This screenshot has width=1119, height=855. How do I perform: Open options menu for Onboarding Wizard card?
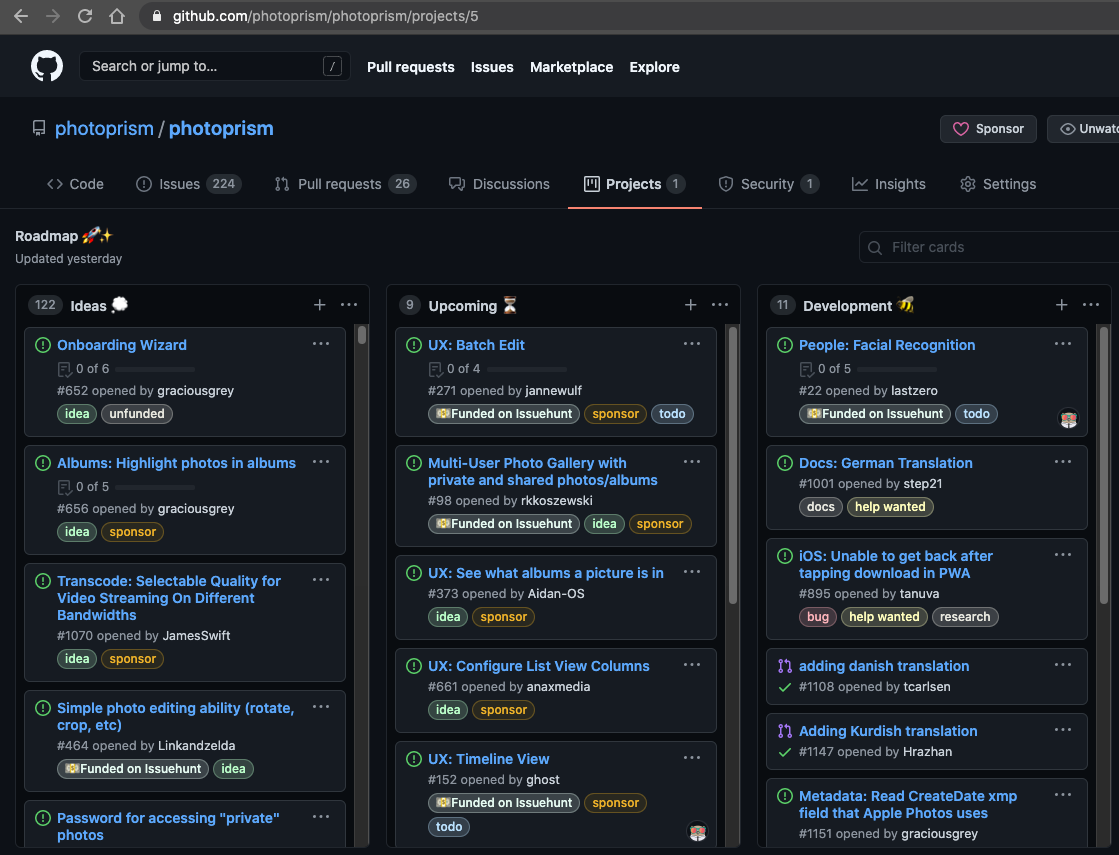click(321, 344)
